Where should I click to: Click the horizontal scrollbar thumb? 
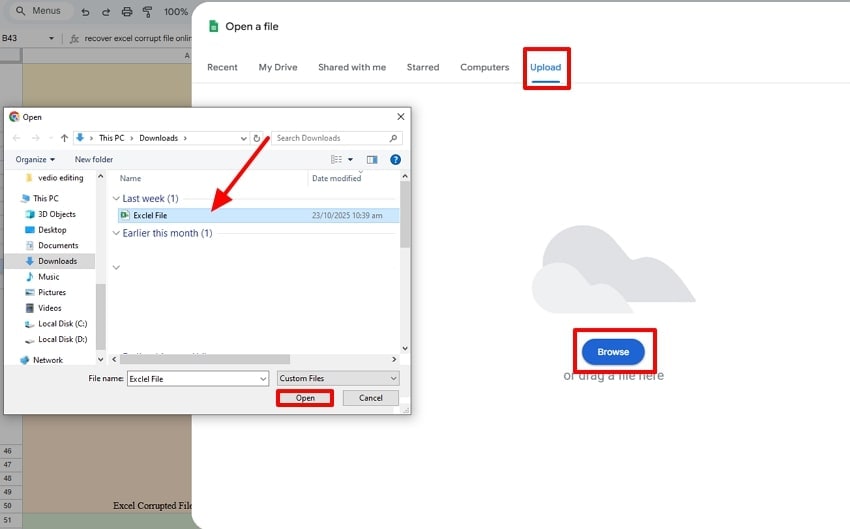(205, 359)
